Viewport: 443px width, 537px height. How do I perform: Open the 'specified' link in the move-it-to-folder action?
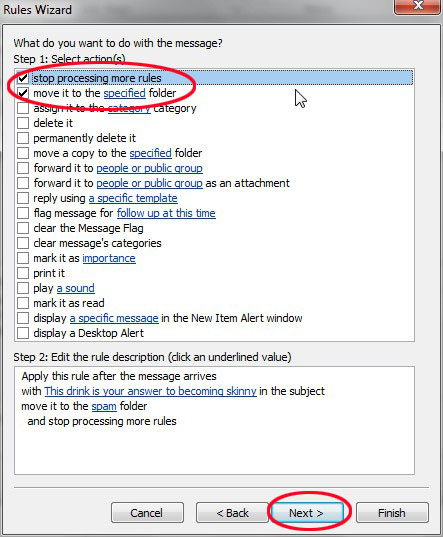[x=125, y=93]
